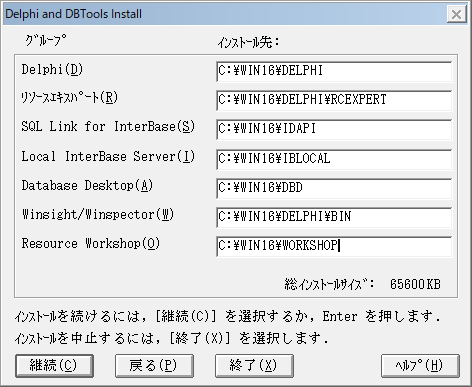This screenshot has width=472, height=387.
Task: Click the 65600 KB total size value
Action: pyautogui.click(x=415, y=284)
